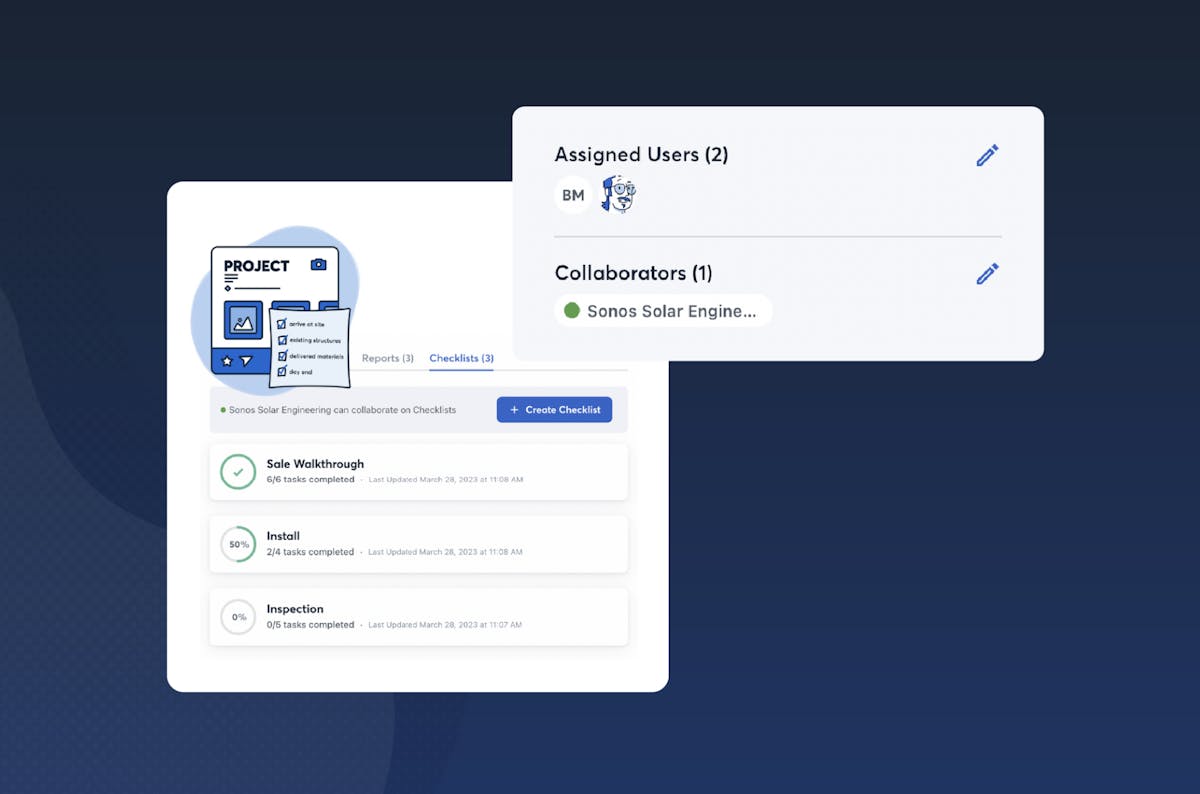
Task: Click the Install 50% progress circle
Action: (x=238, y=544)
